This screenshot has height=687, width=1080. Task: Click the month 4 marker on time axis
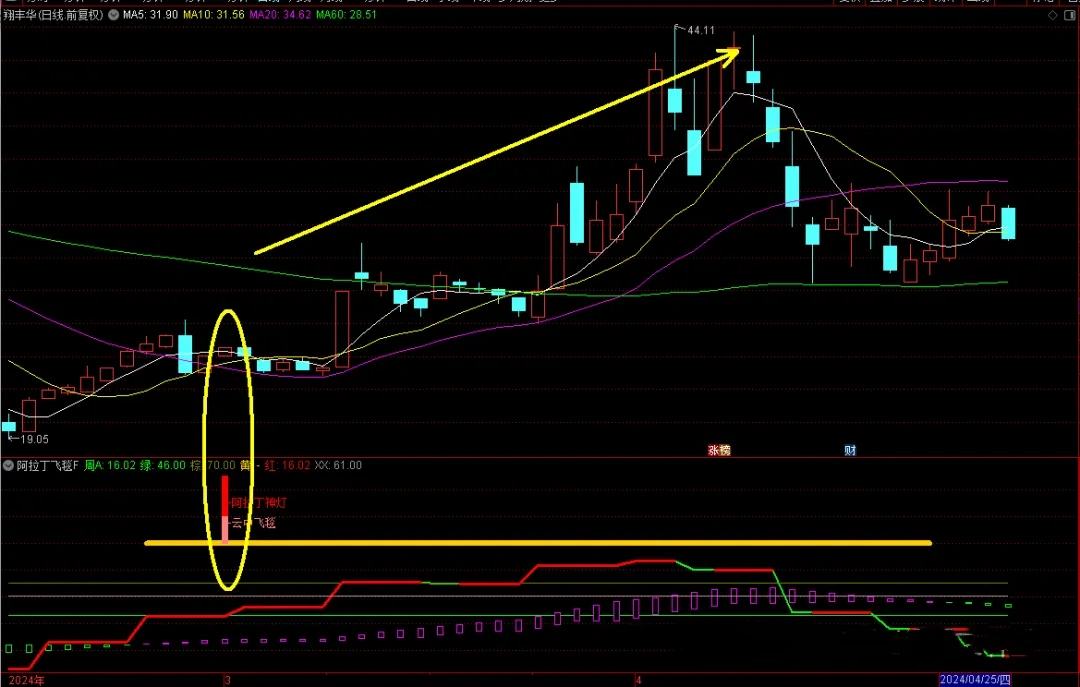(x=639, y=679)
